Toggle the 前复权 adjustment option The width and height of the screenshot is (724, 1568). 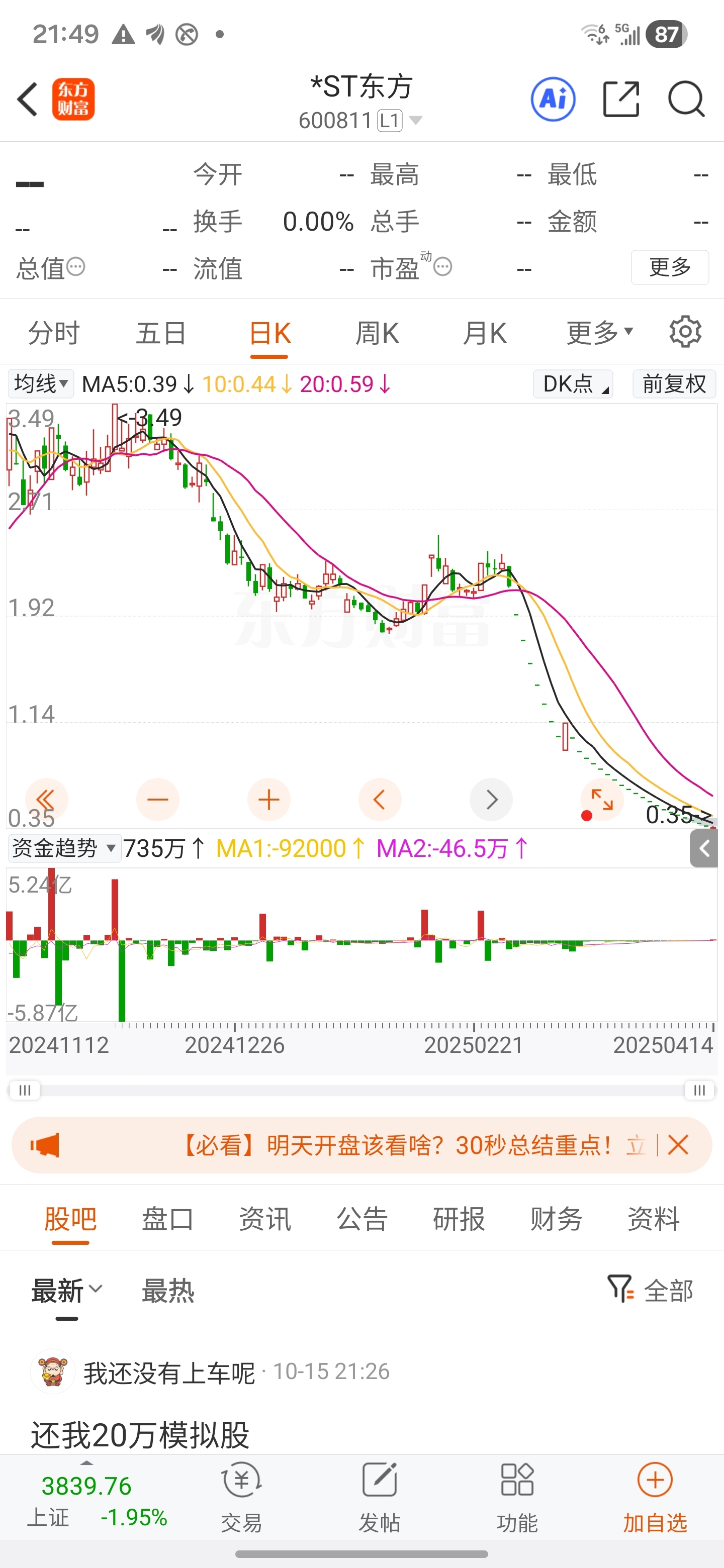click(674, 384)
